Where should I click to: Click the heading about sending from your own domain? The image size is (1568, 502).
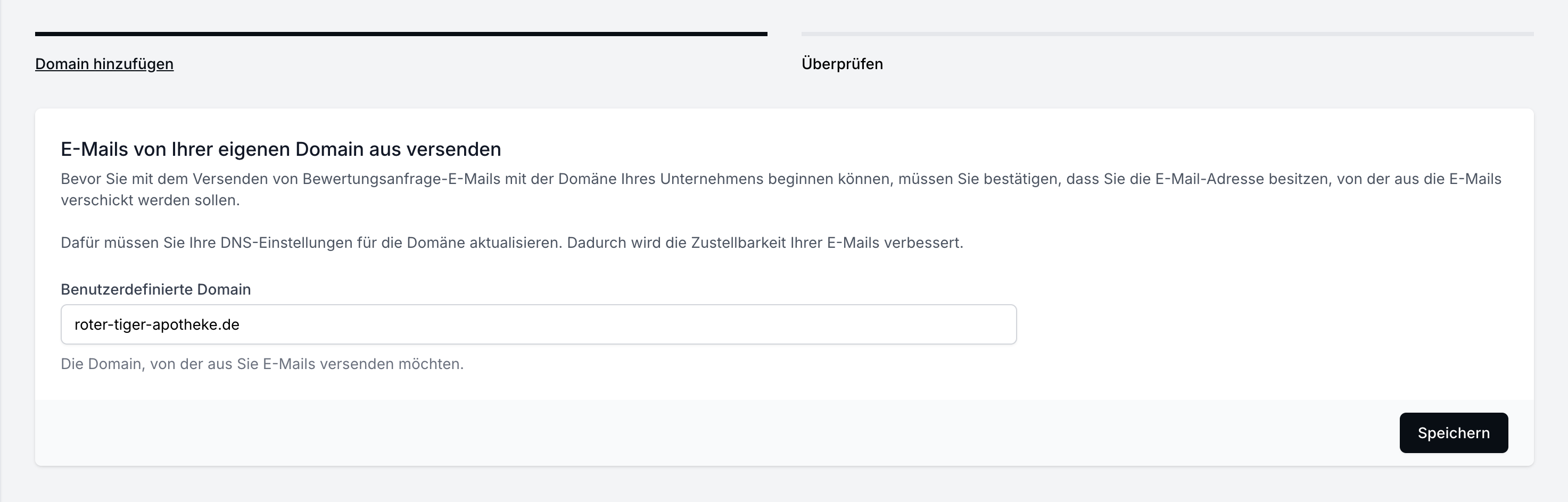(x=280, y=149)
